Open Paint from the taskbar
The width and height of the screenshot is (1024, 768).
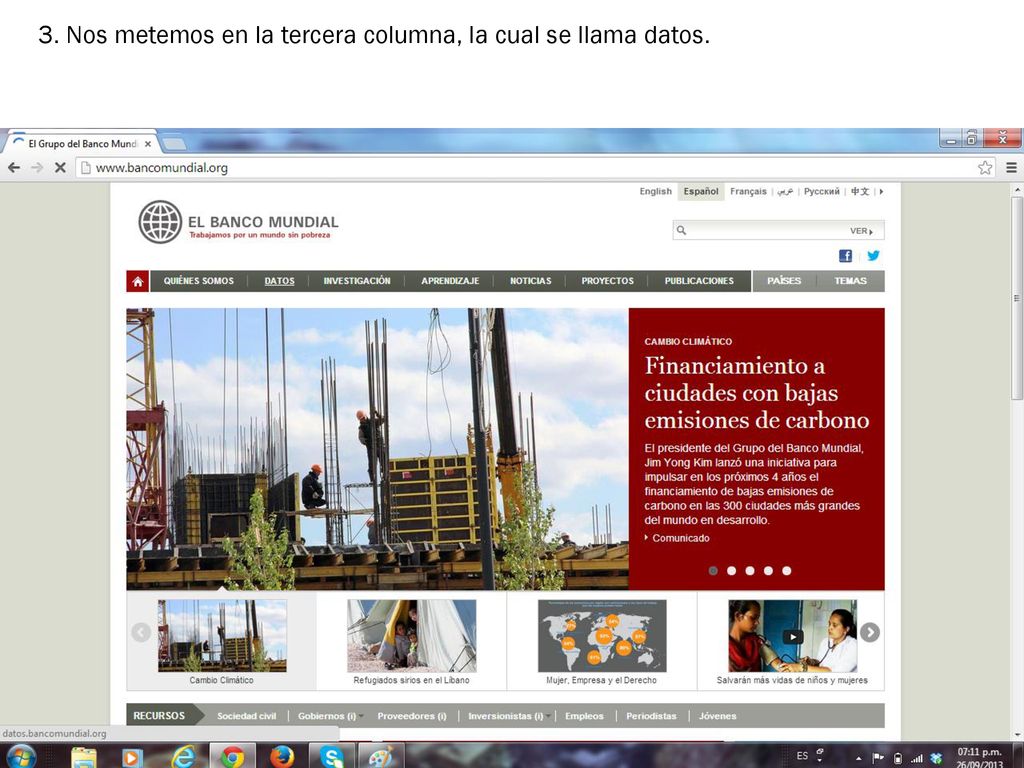point(381,758)
